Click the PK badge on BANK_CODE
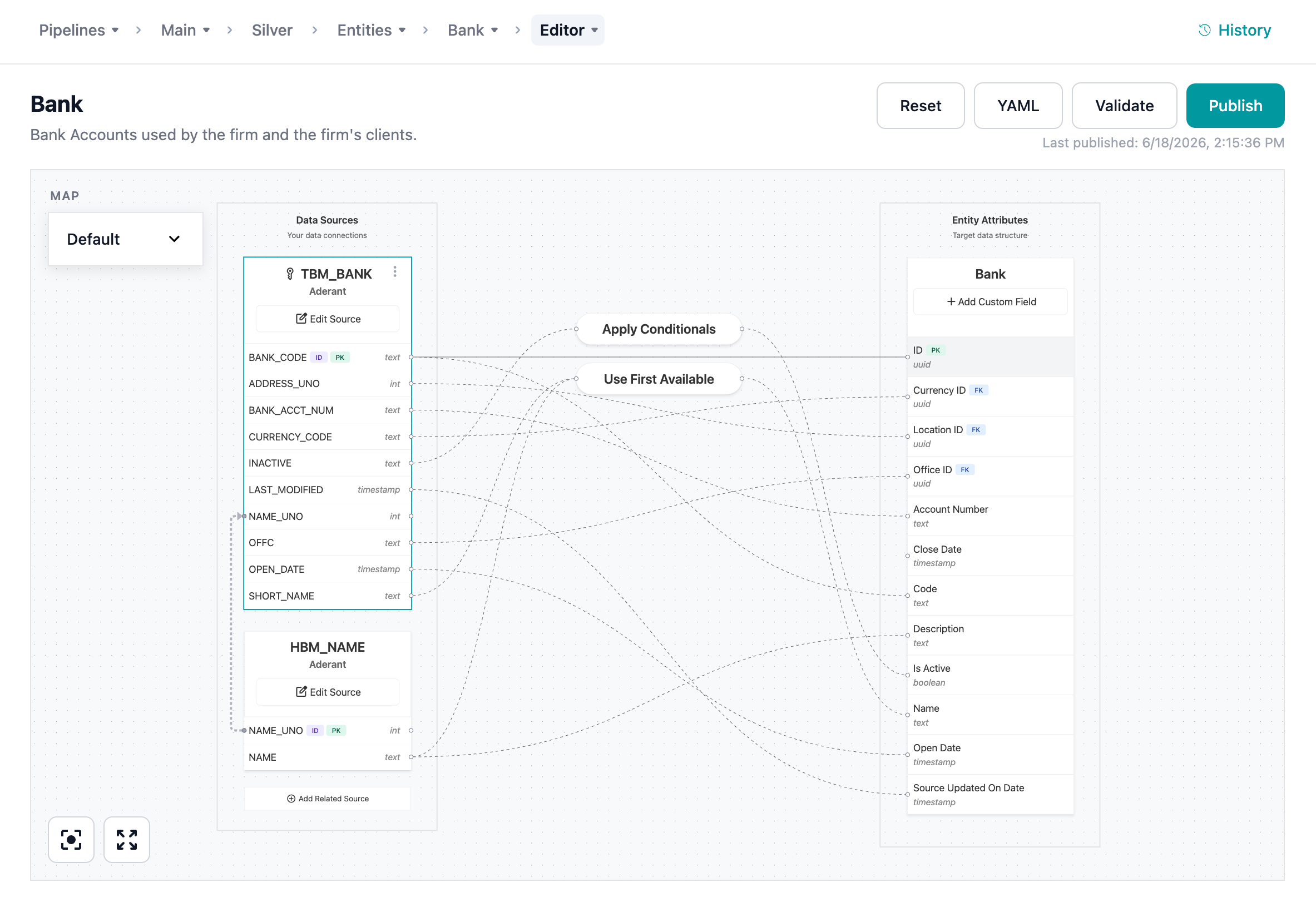 (x=340, y=357)
